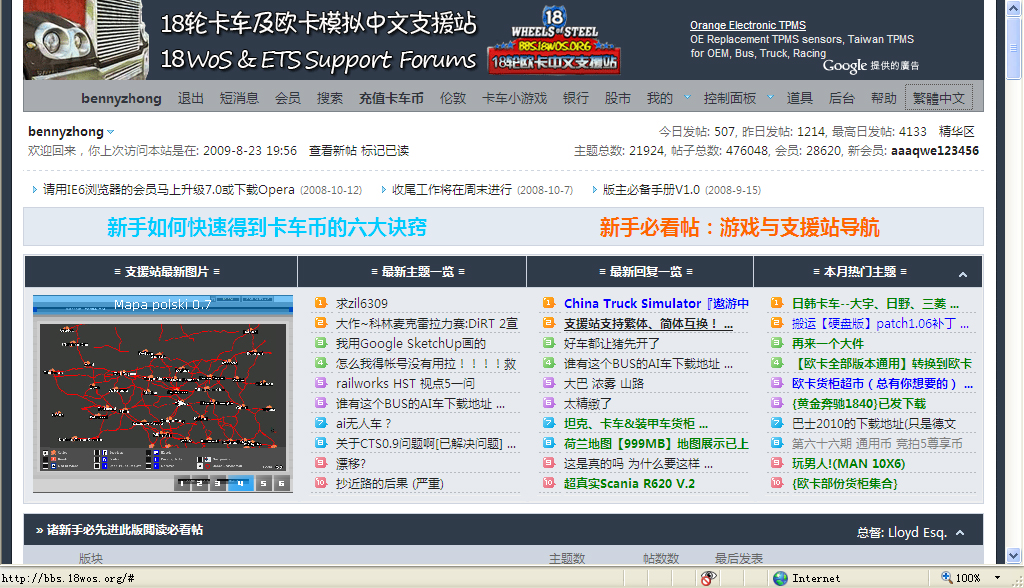This screenshot has width=1024, height=588.
Task: Click the popup blocker icon in status bar
Action: tap(707, 578)
